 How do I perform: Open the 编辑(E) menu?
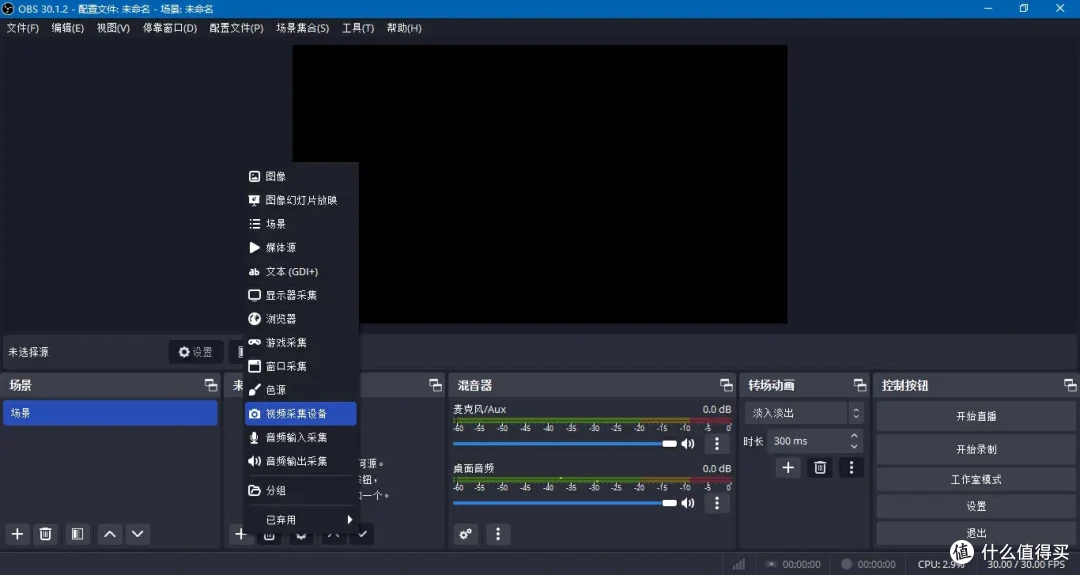click(68, 28)
